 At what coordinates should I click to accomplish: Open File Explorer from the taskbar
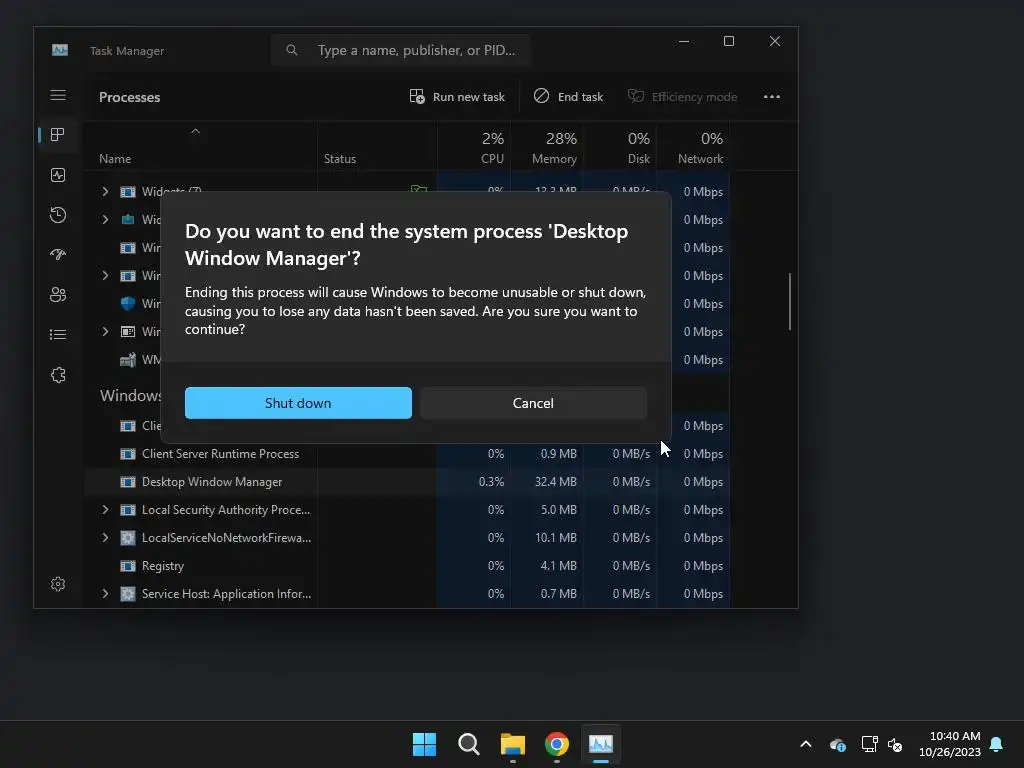tap(513, 744)
